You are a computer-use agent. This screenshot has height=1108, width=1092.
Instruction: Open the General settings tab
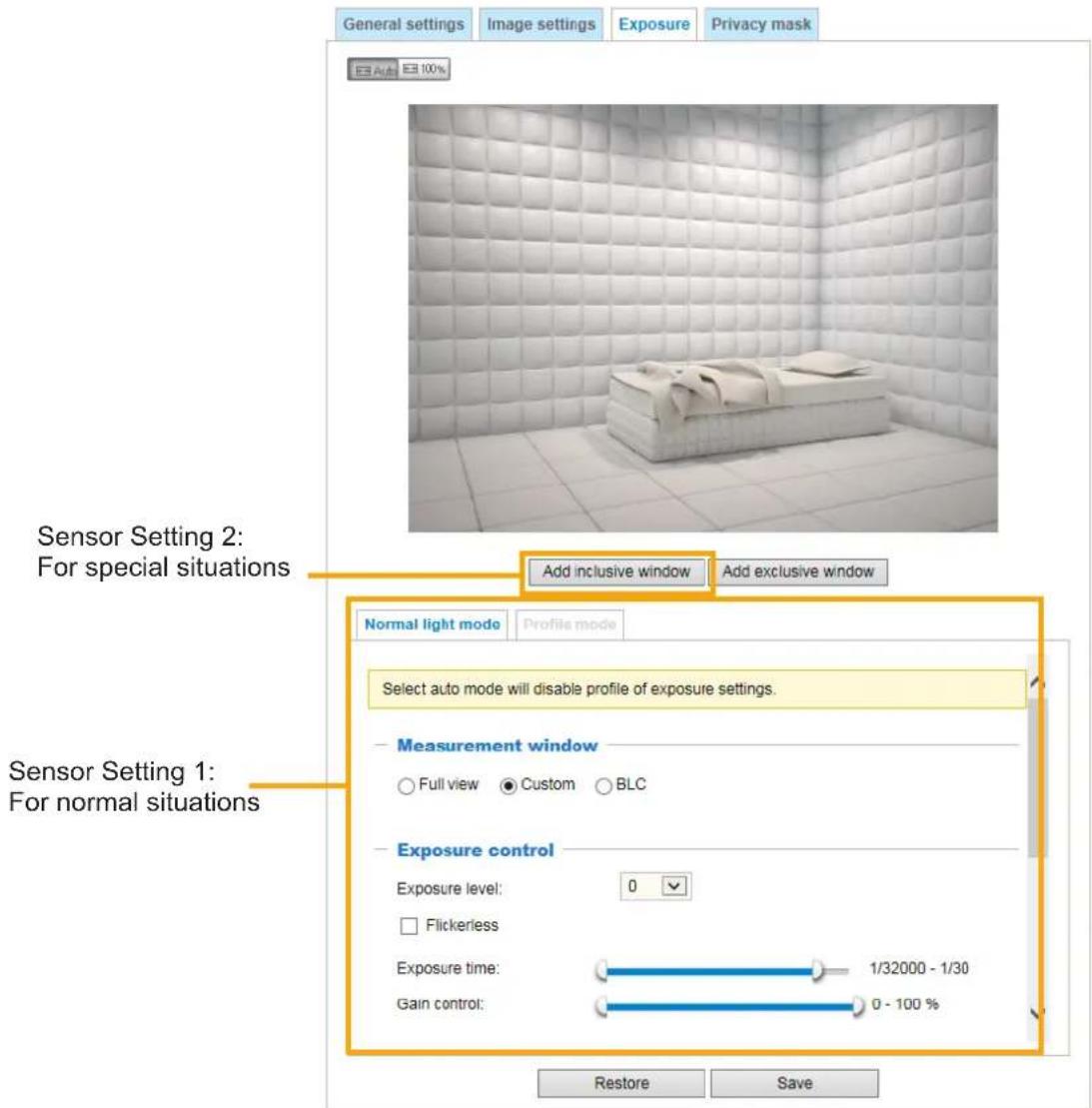(404, 25)
